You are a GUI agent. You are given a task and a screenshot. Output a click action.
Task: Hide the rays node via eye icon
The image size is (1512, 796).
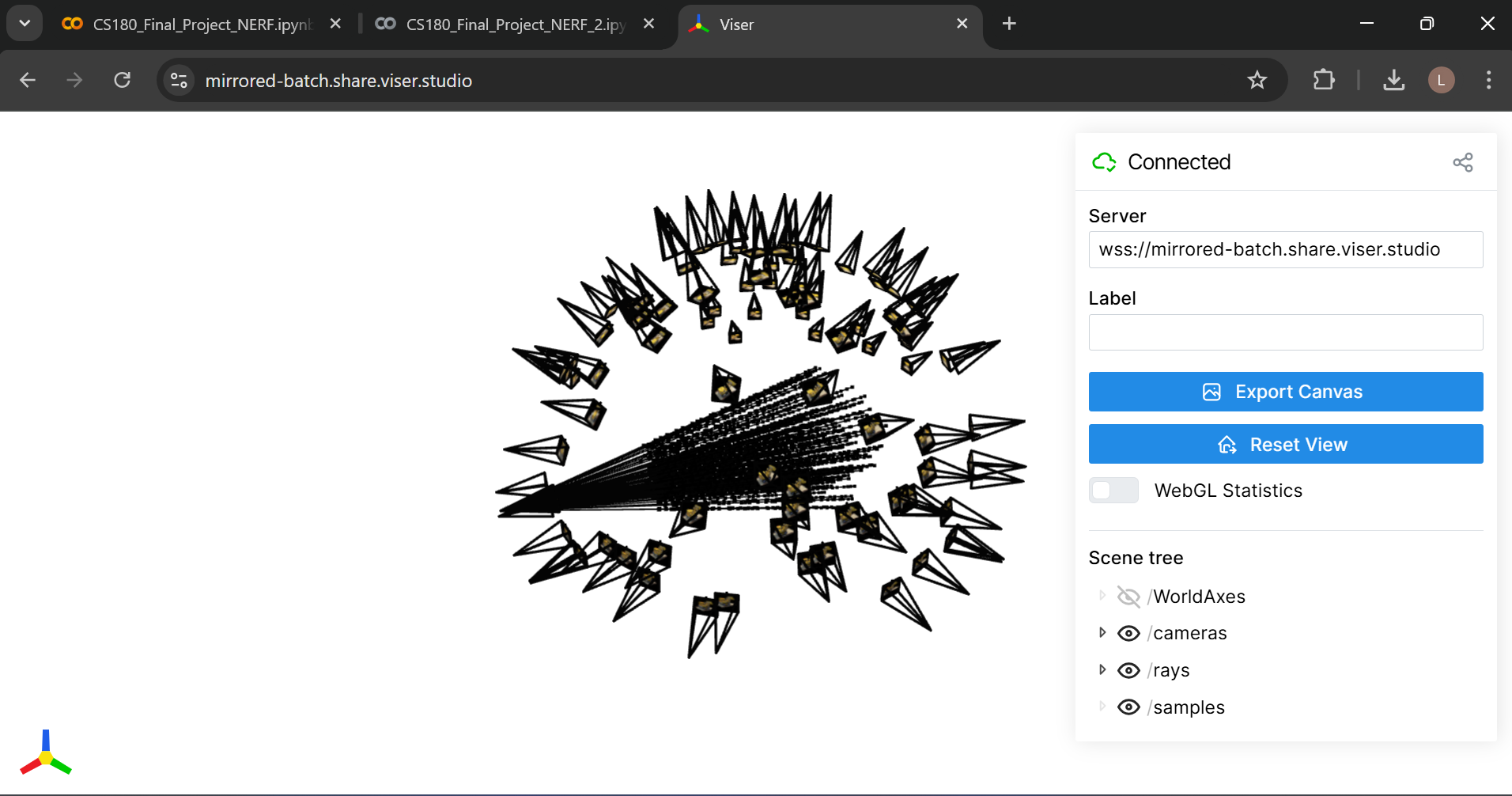click(1128, 670)
